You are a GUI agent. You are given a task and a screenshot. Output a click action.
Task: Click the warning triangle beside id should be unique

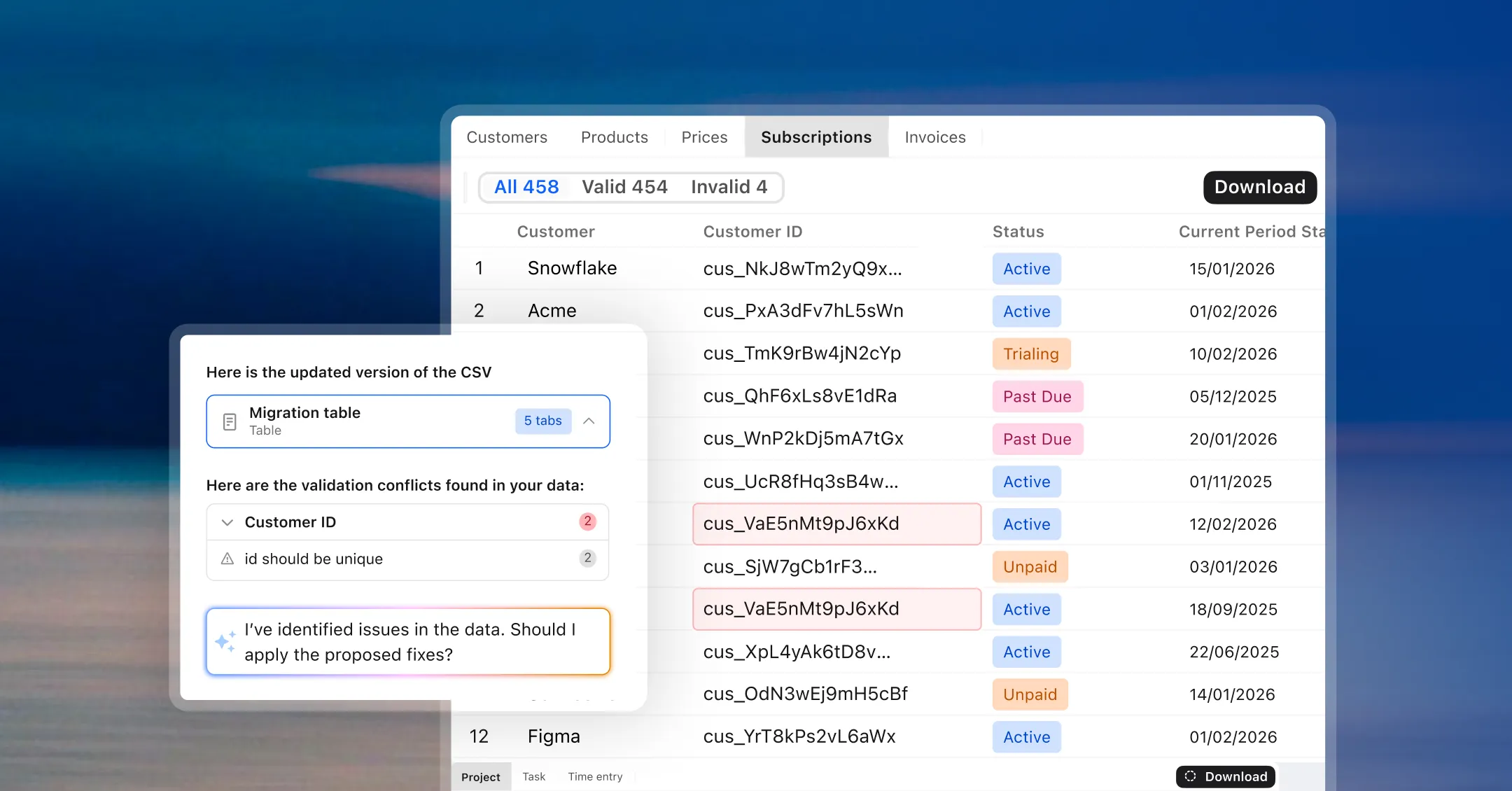[x=227, y=559]
